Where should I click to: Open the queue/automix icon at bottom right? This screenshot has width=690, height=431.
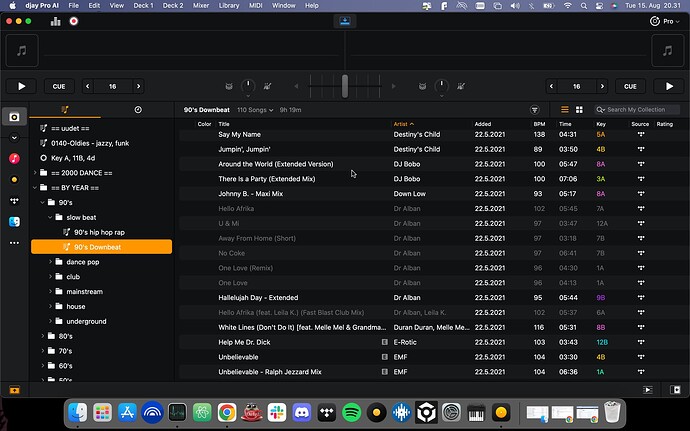tap(648, 390)
